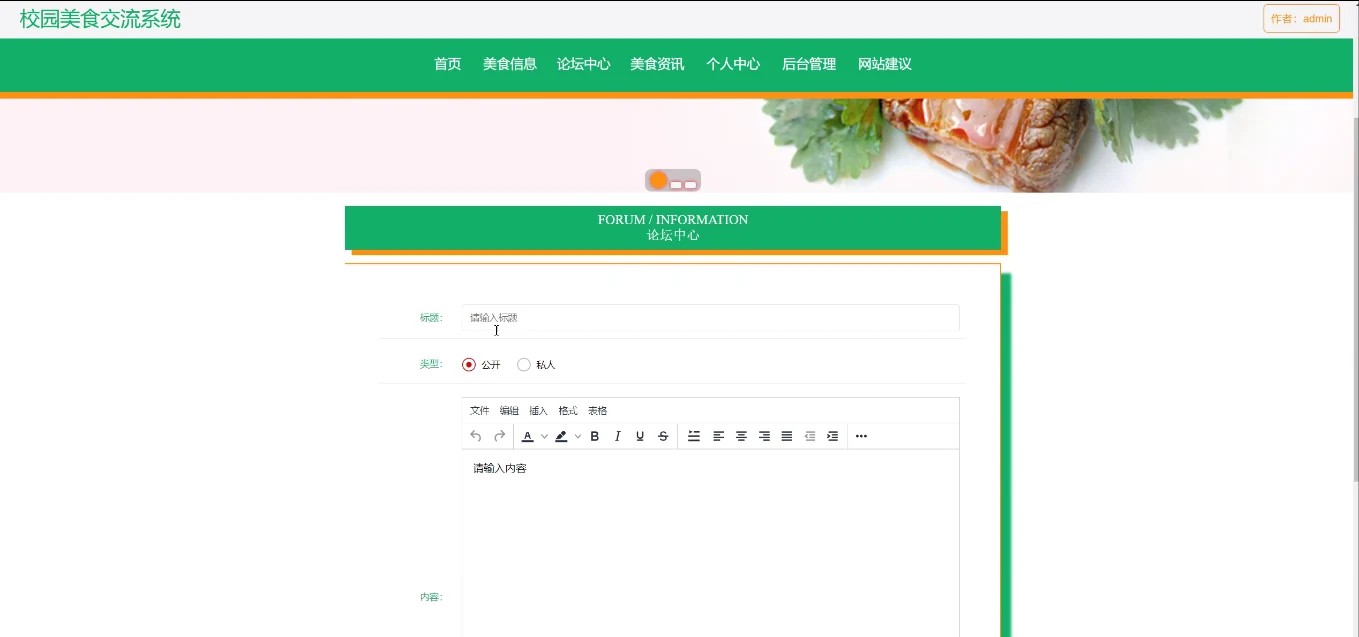Select the 公开 radio button

pos(469,365)
